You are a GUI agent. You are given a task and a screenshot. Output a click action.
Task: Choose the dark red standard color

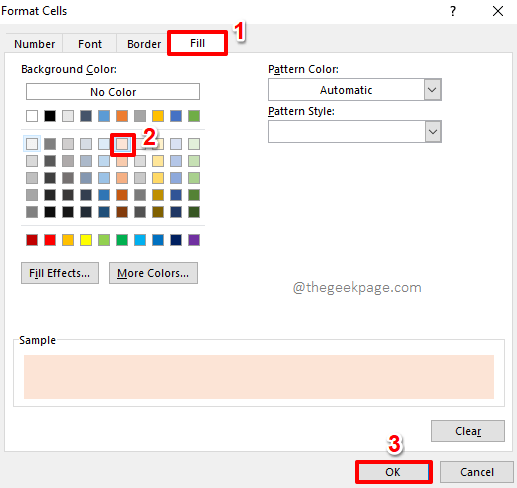pyautogui.click(x=32, y=240)
